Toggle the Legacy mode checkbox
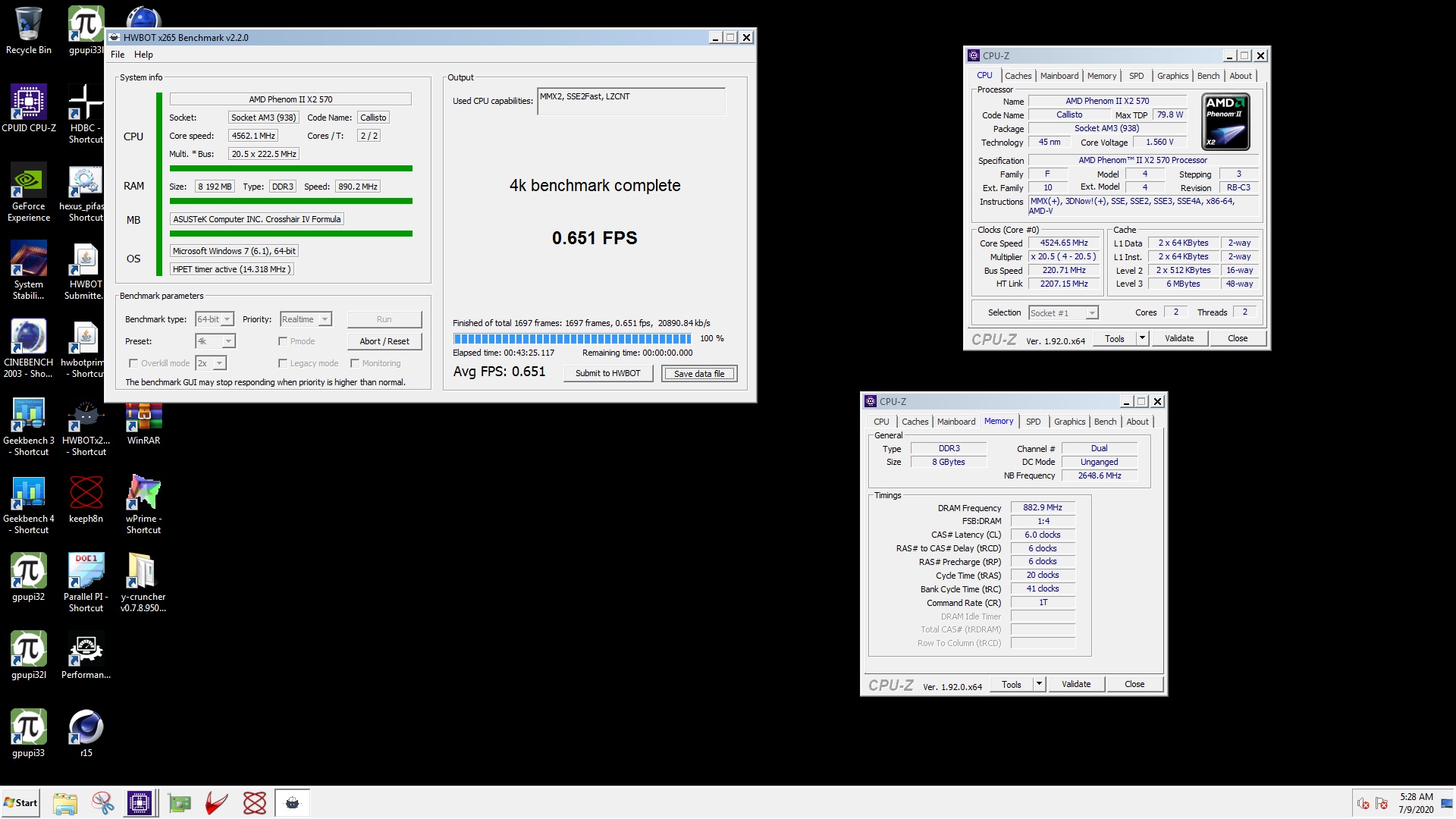Image resolution: width=1456 pixels, height=819 pixels. [x=283, y=363]
